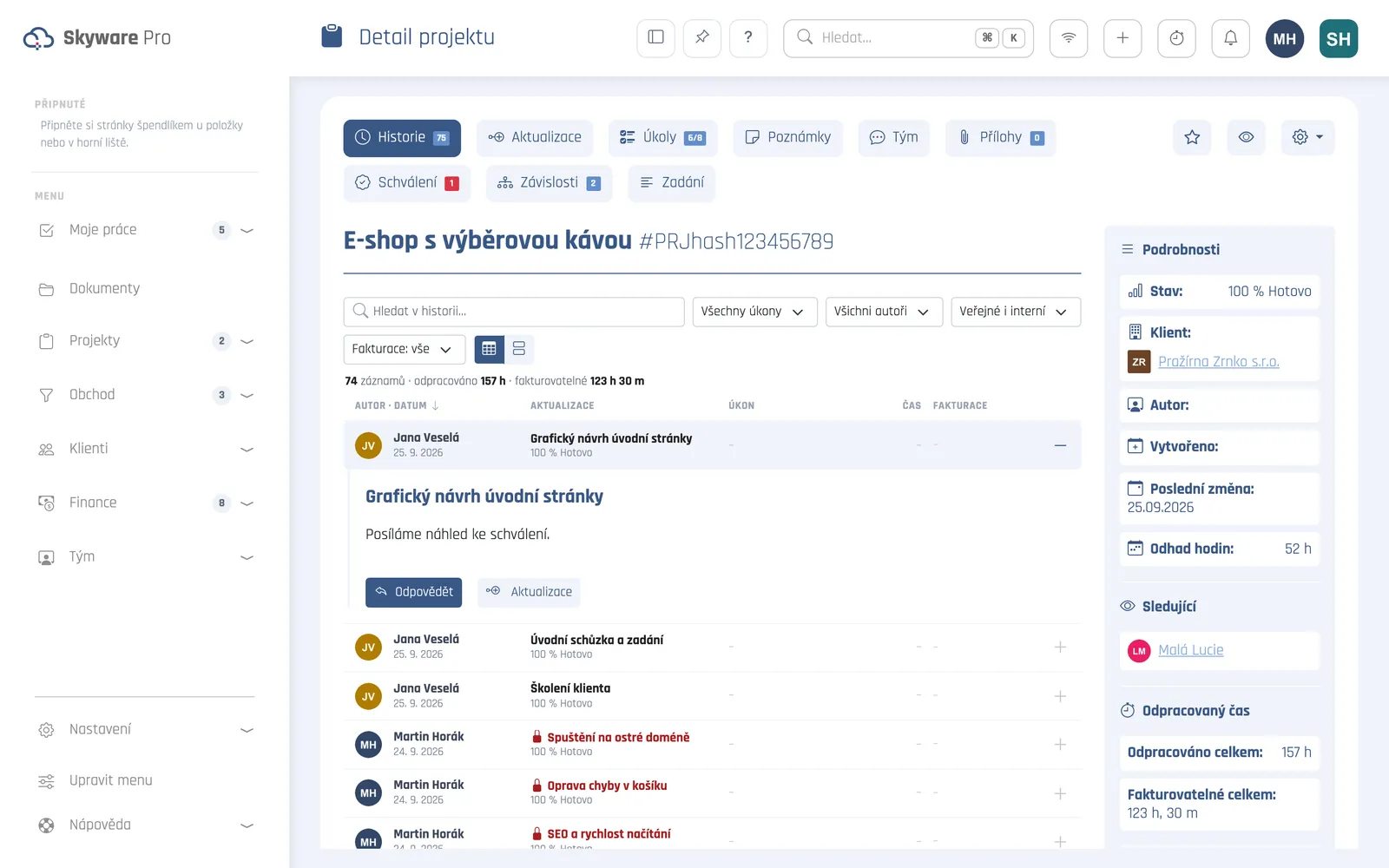Click the plus add-new icon in top bar
This screenshot has width=1389, height=868.
(1122, 38)
